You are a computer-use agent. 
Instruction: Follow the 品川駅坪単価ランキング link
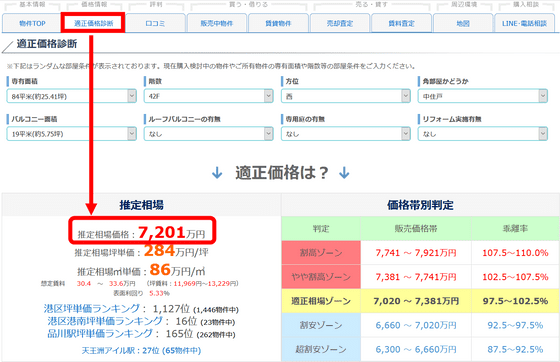(x=100, y=334)
